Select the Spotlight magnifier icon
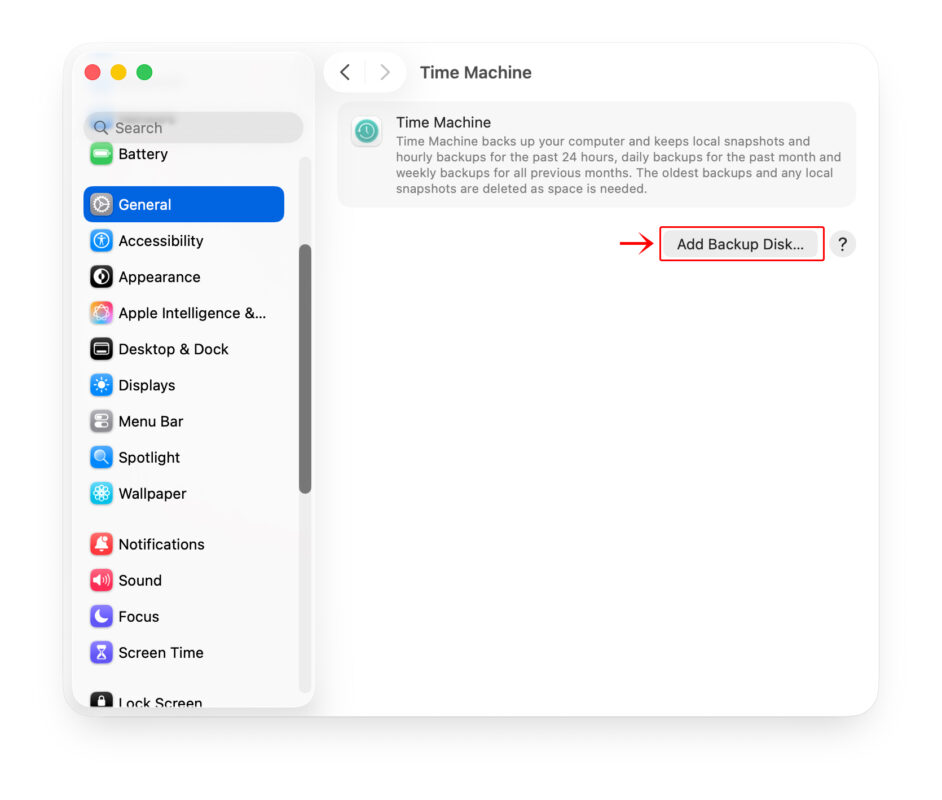 tap(101, 457)
